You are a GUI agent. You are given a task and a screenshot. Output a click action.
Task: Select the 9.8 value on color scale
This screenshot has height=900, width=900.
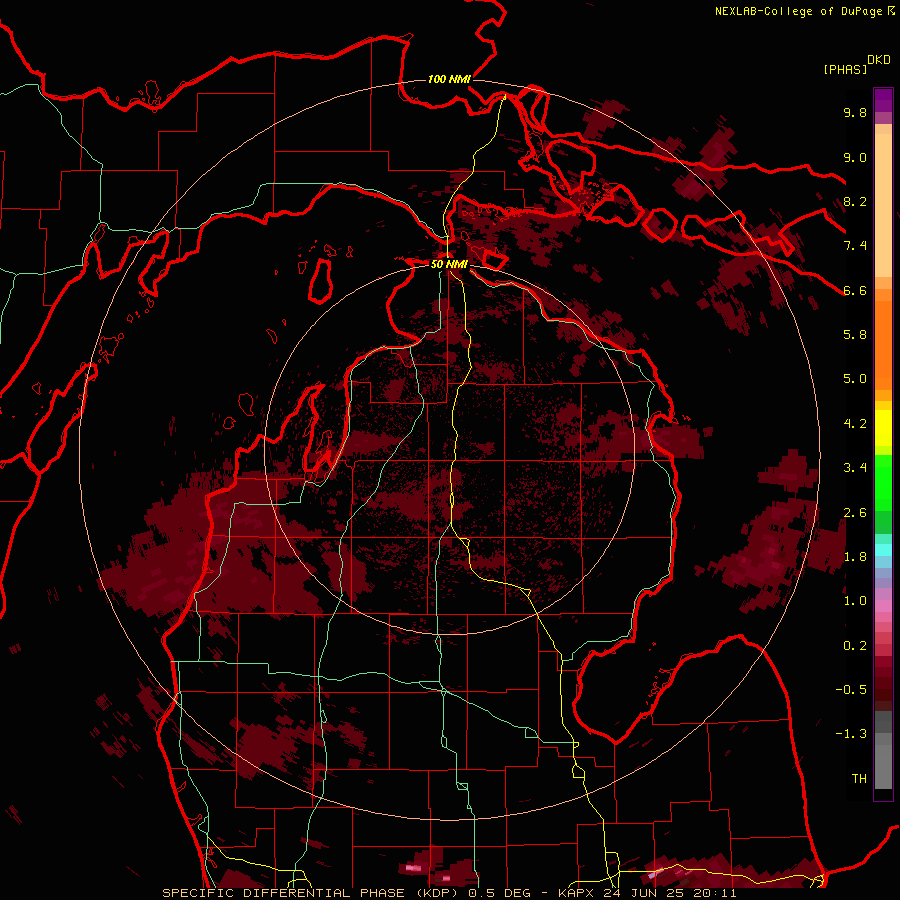click(x=855, y=112)
